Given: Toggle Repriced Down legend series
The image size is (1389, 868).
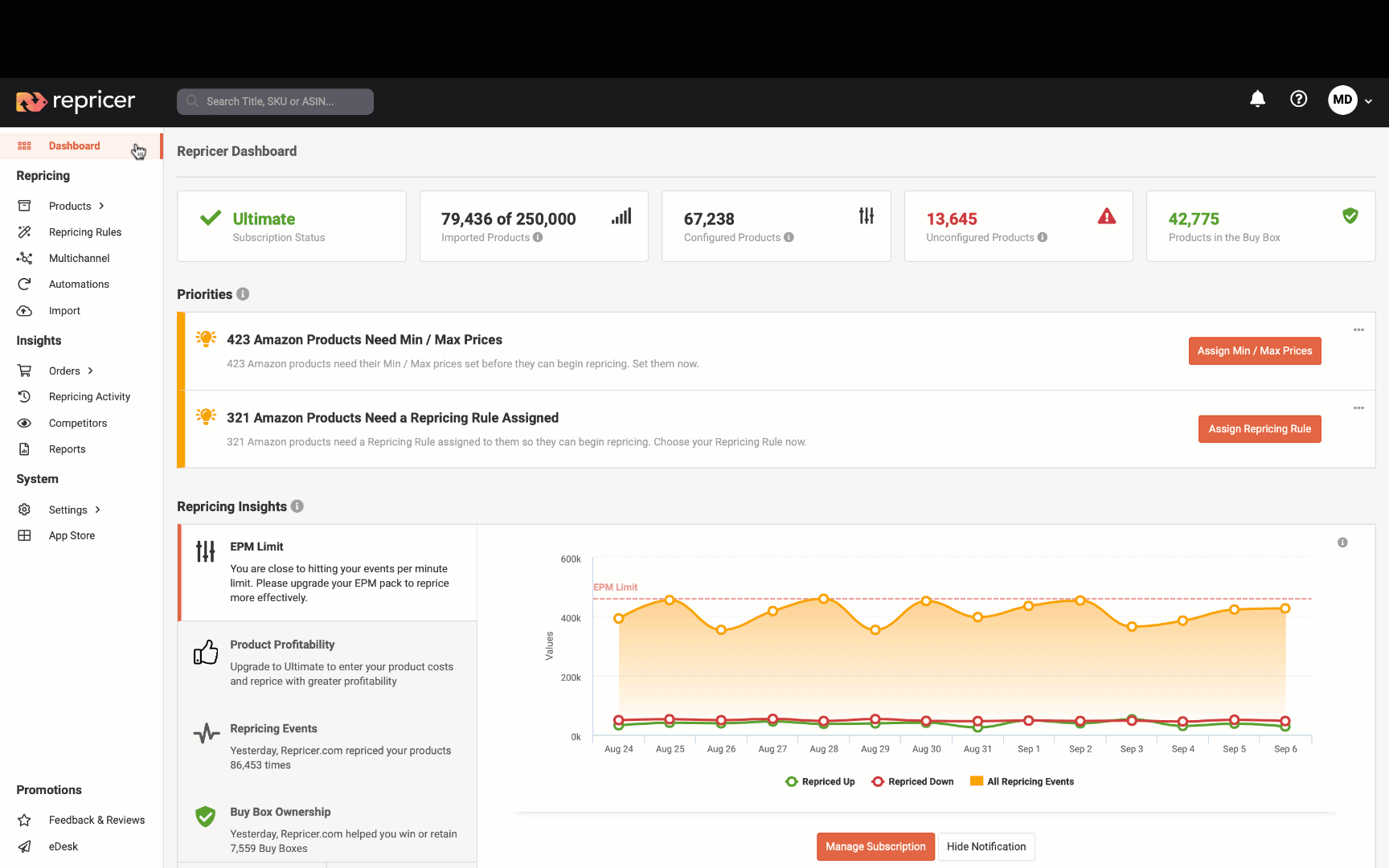Looking at the screenshot, I should coord(912,782).
